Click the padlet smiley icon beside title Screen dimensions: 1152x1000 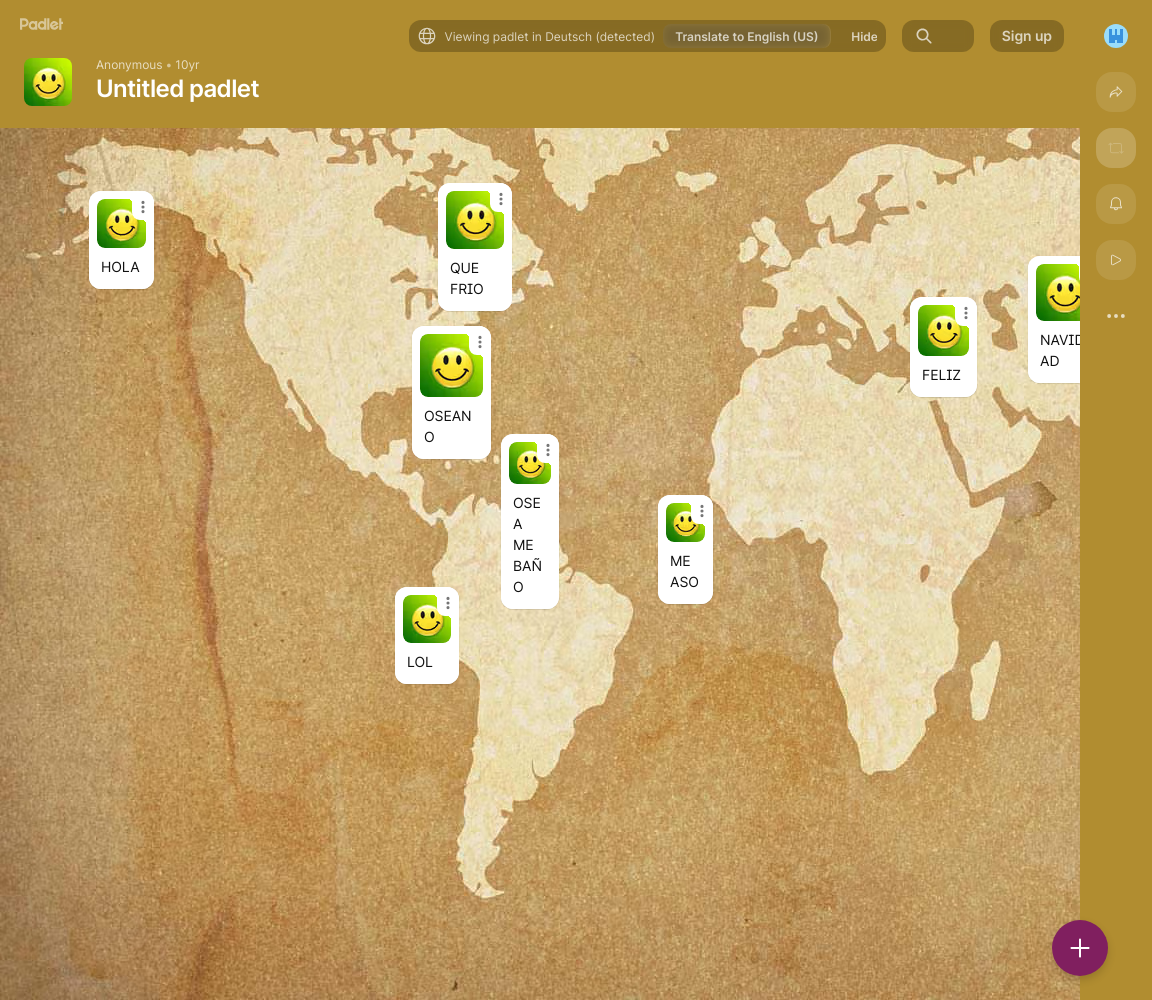click(48, 82)
